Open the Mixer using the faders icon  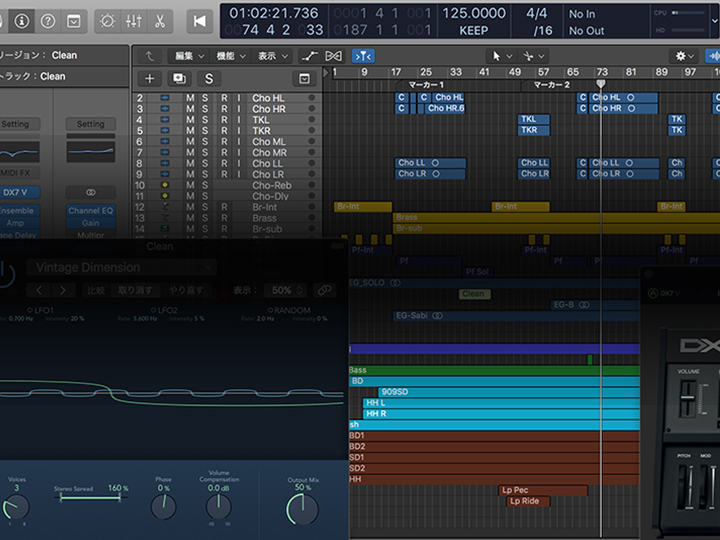(x=133, y=20)
